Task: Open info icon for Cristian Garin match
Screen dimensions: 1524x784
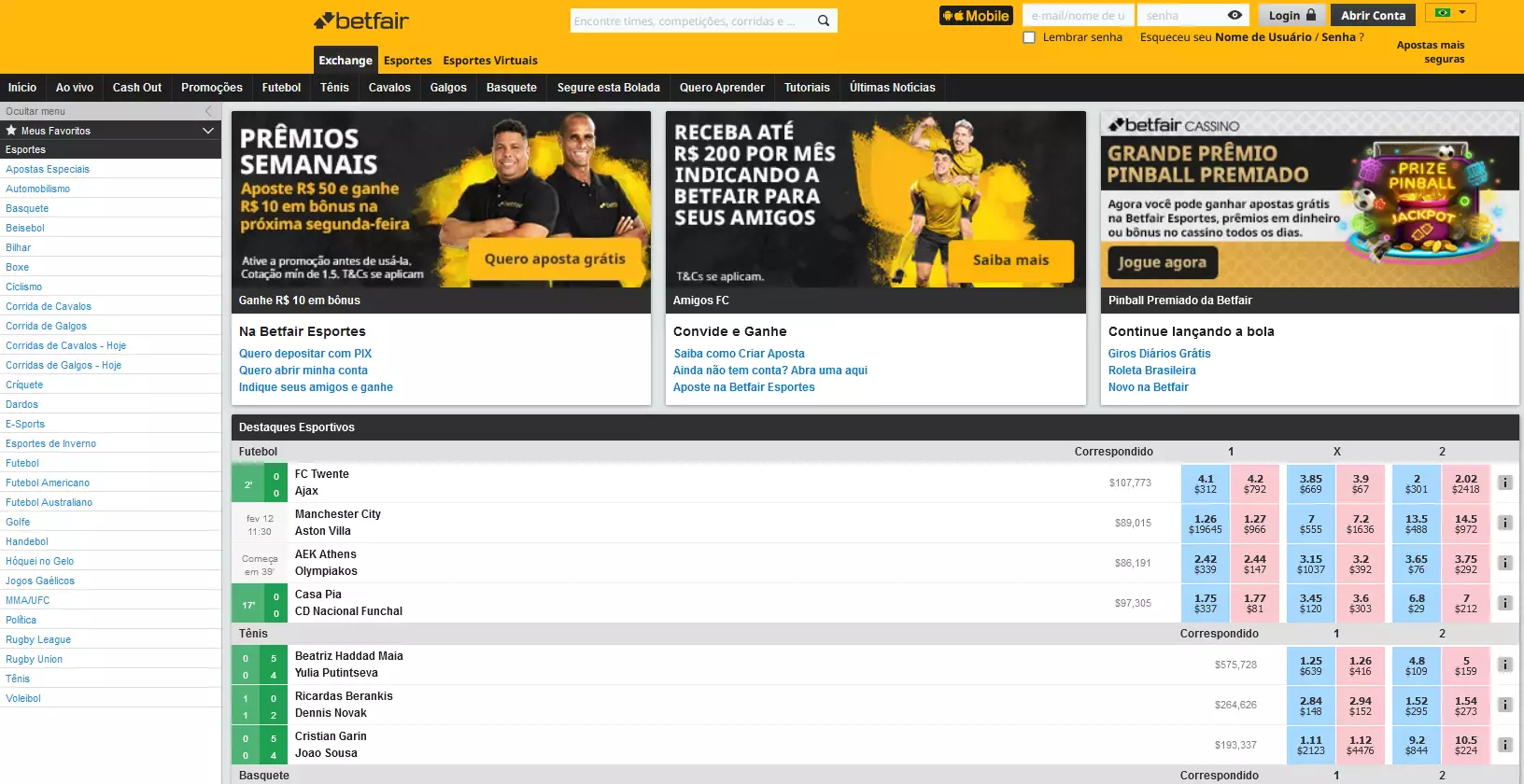Action: pyautogui.click(x=1504, y=745)
